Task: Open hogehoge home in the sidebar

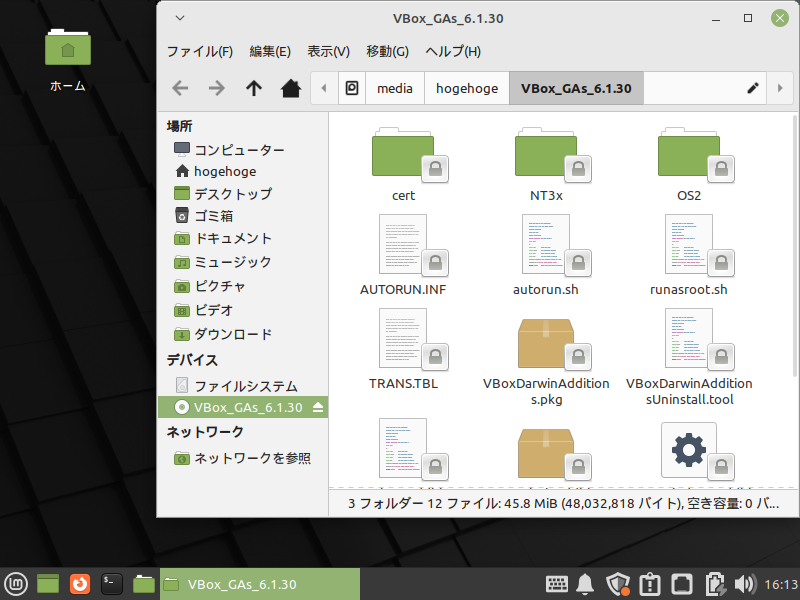Action: click(243, 171)
